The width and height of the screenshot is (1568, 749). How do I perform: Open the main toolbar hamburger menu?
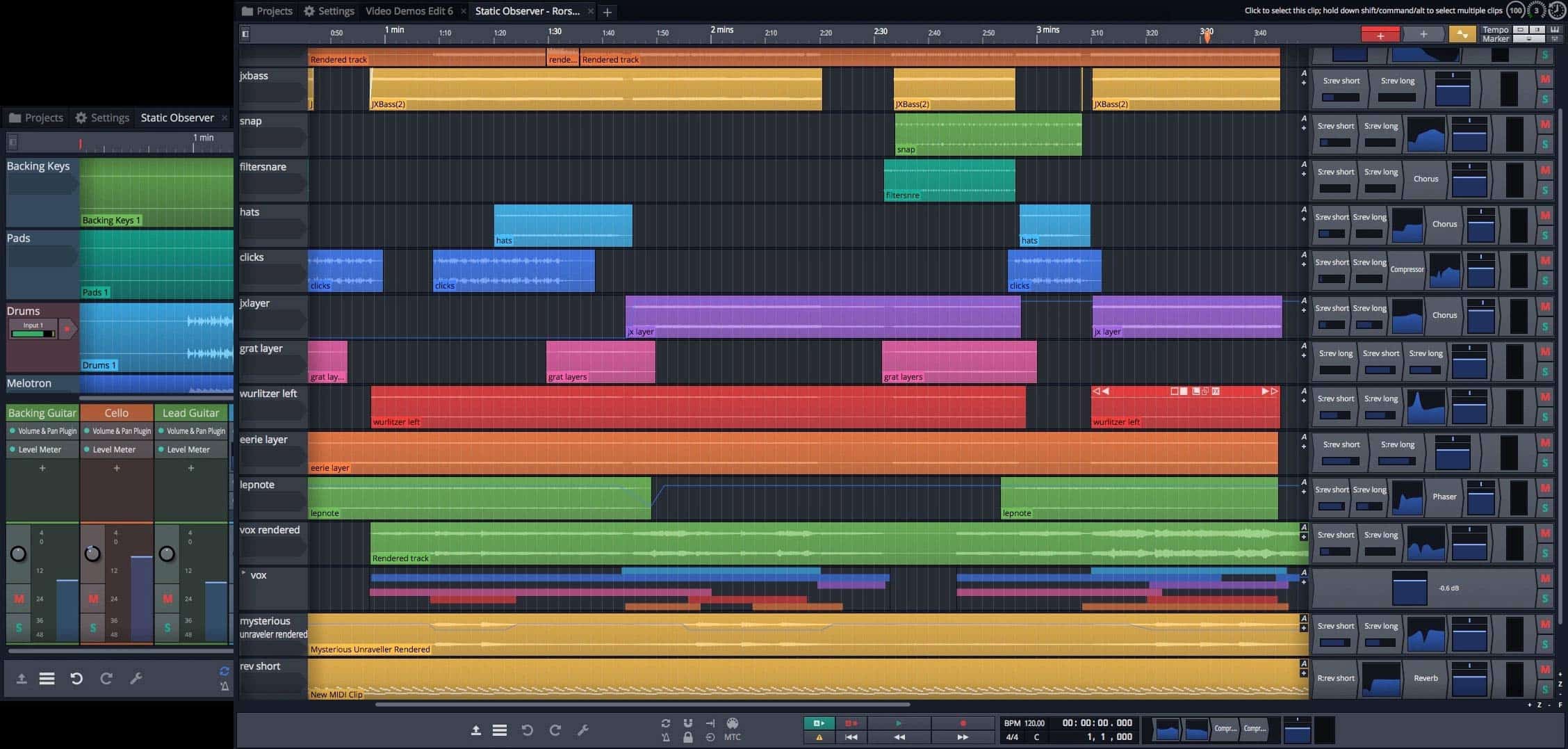pyautogui.click(x=500, y=730)
